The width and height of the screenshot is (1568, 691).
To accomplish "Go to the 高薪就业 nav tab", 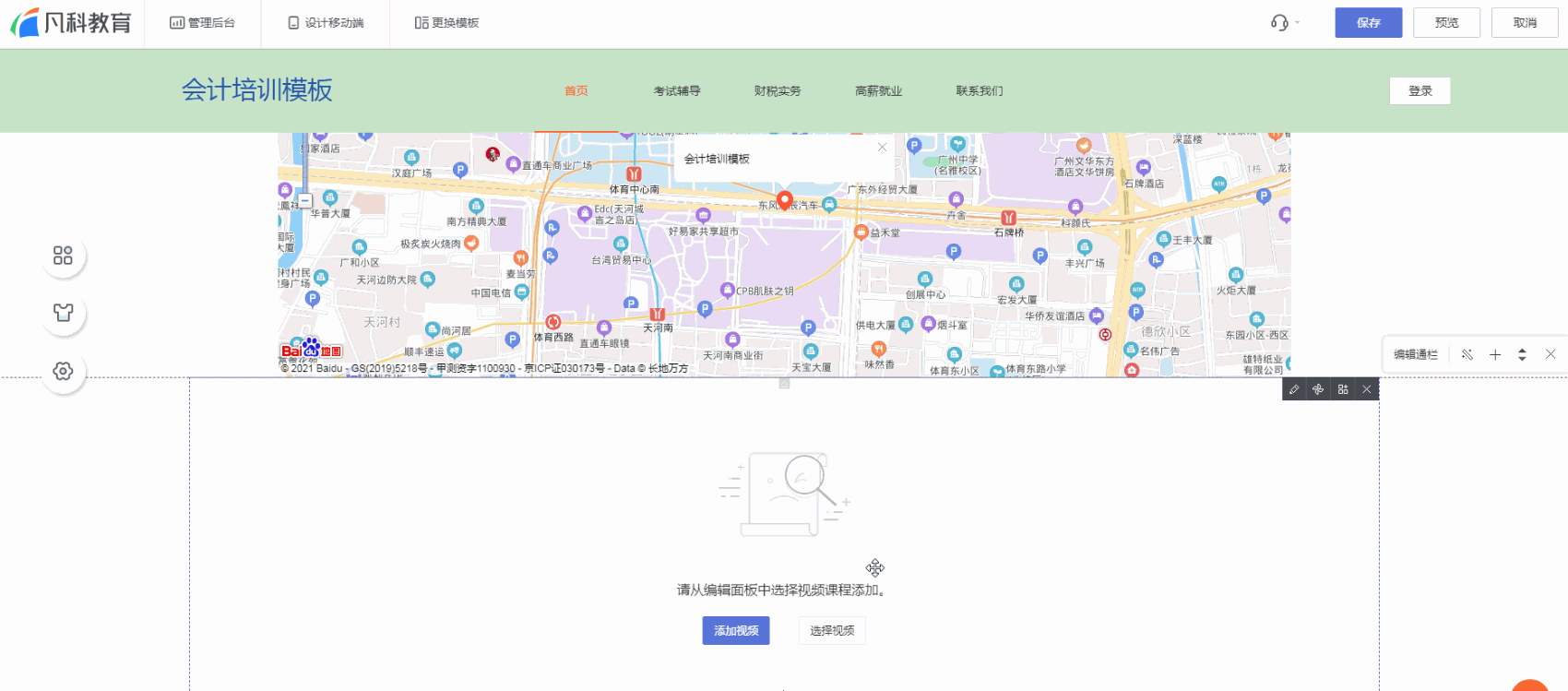I will pyautogui.click(x=879, y=90).
